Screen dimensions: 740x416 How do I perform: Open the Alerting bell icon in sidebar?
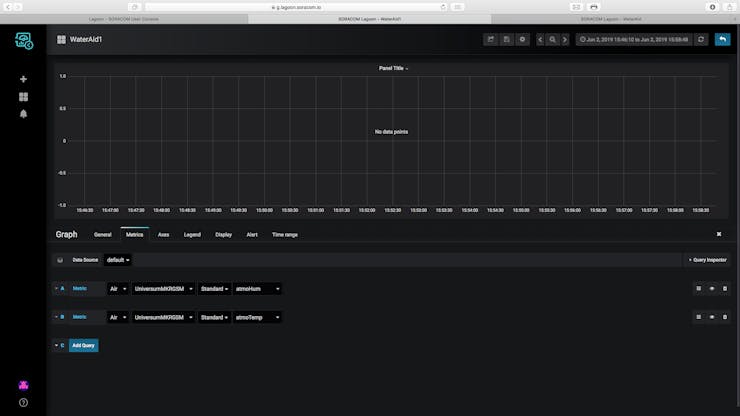23,114
